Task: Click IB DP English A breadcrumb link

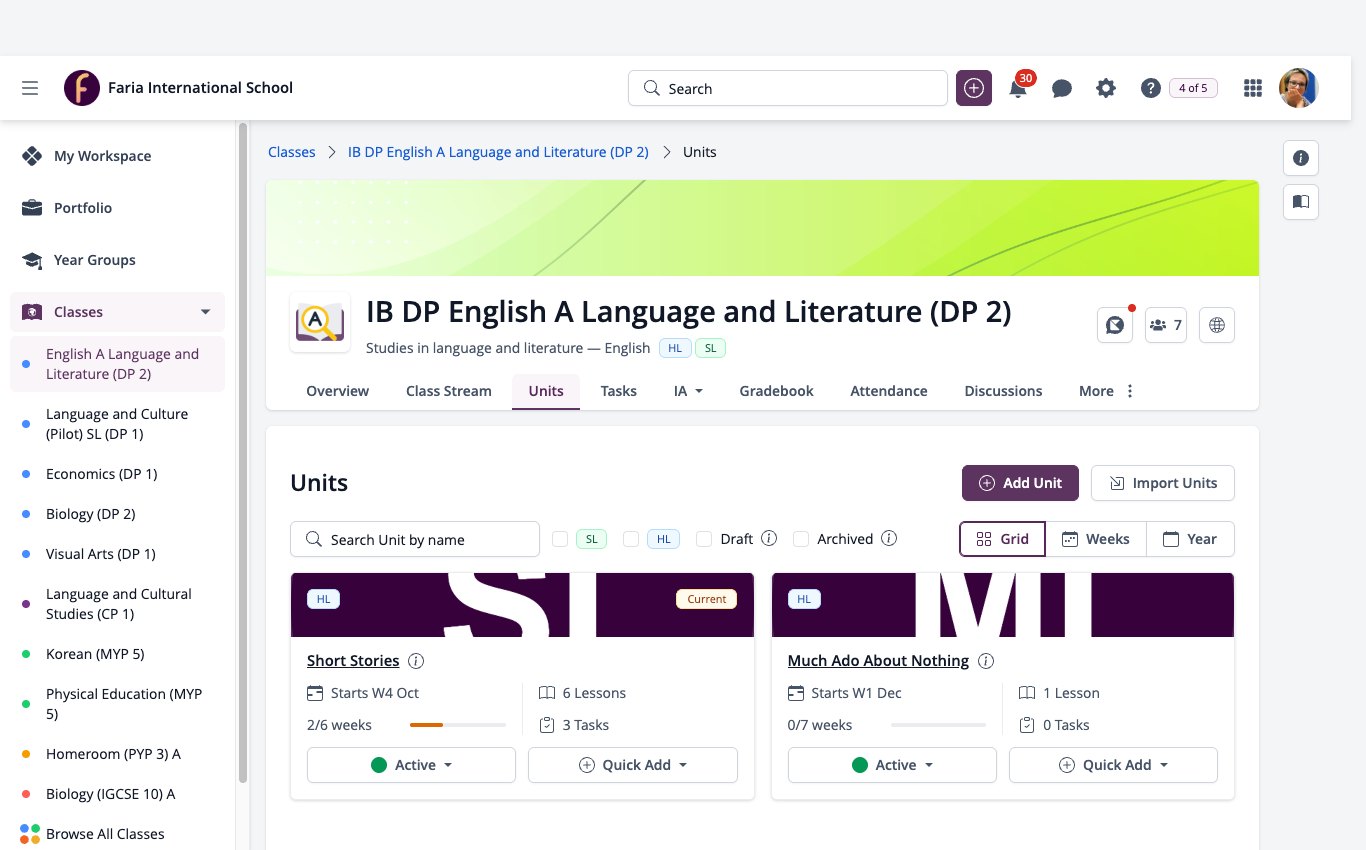Action: pos(498,152)
